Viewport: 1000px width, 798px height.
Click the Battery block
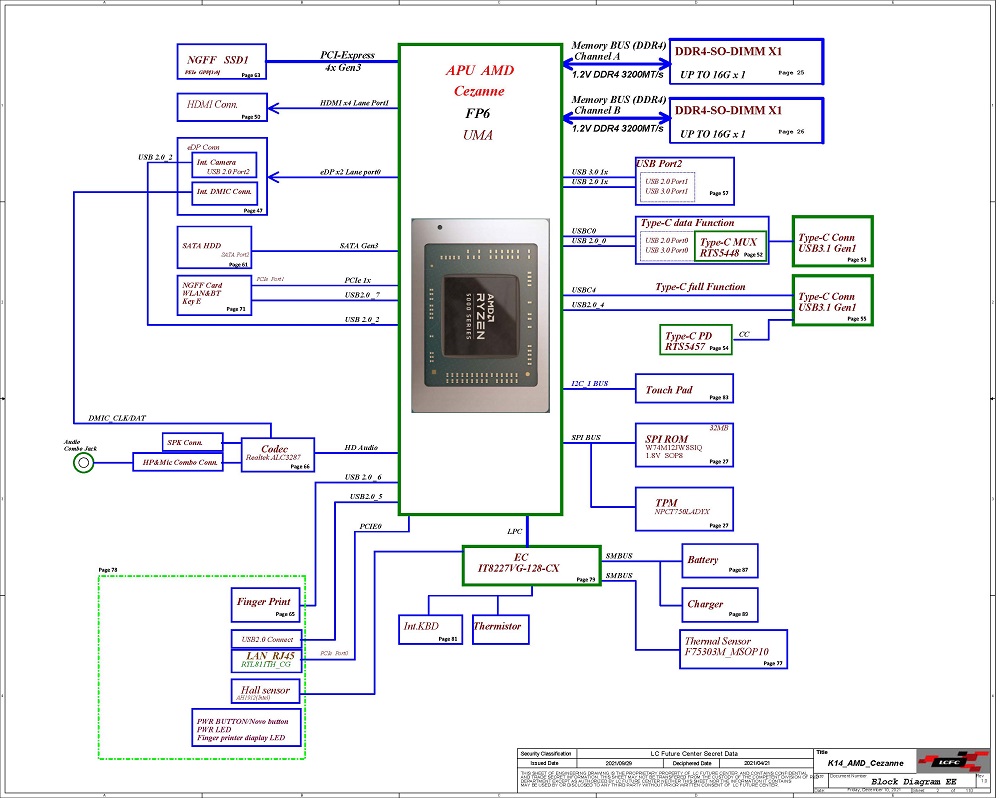(x=719, y=561)
